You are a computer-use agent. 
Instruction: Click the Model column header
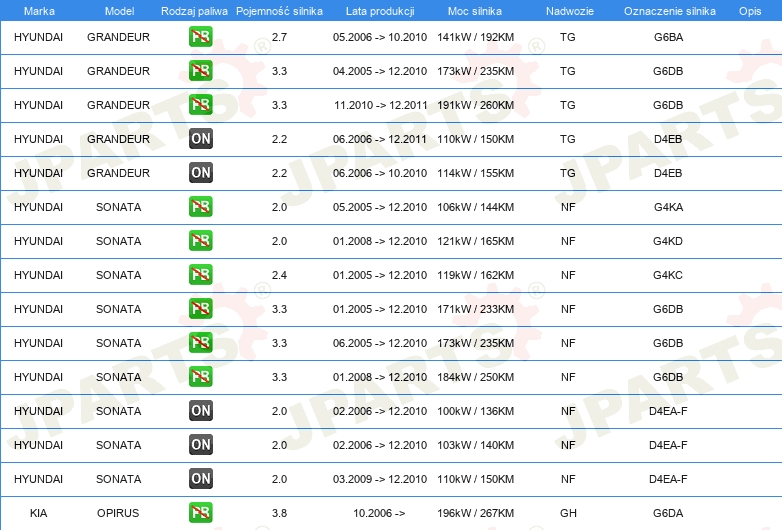(119, 11)
